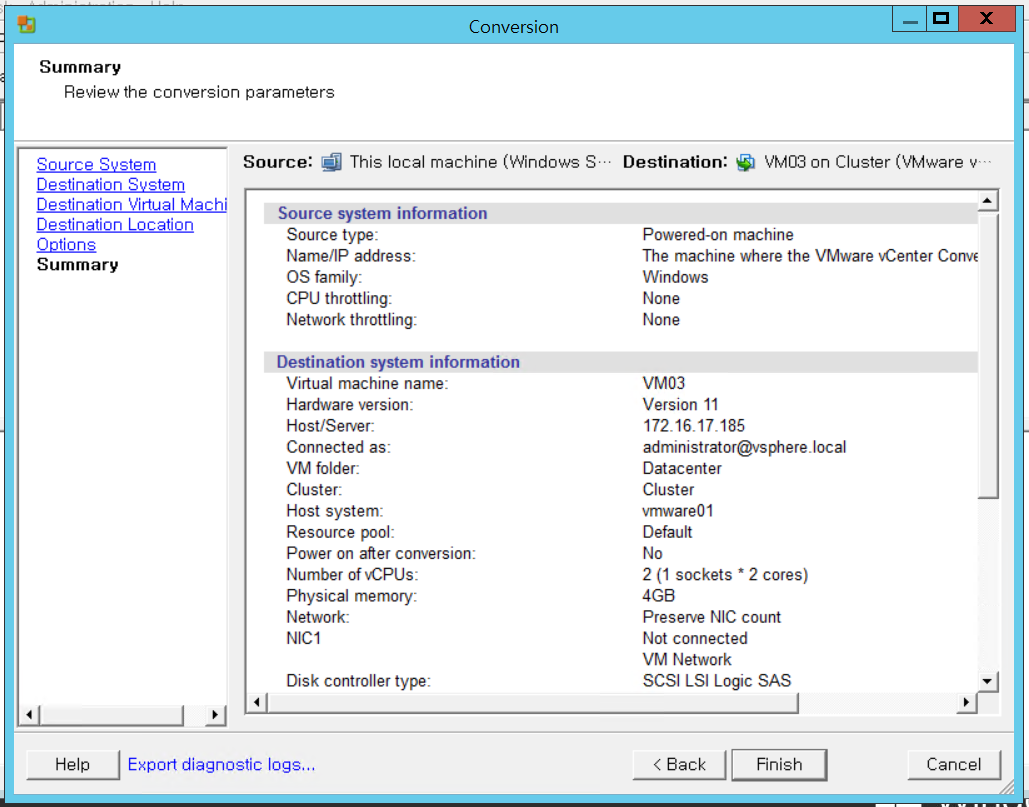This screenshot has height=807, width=1029.
Task: Click step list scroll right arrow
Action: click(x=215, y=714)
